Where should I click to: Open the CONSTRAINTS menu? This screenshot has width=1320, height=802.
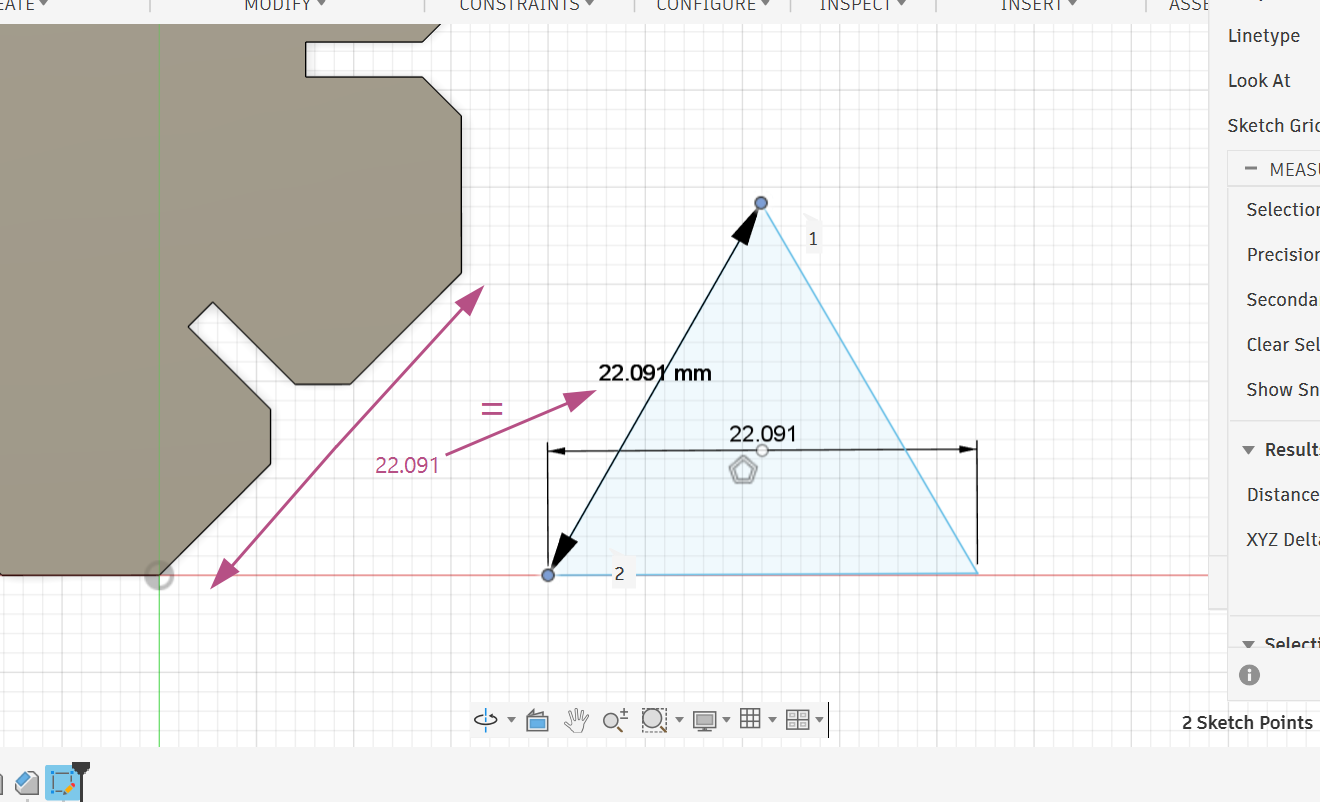click(526, 5)
